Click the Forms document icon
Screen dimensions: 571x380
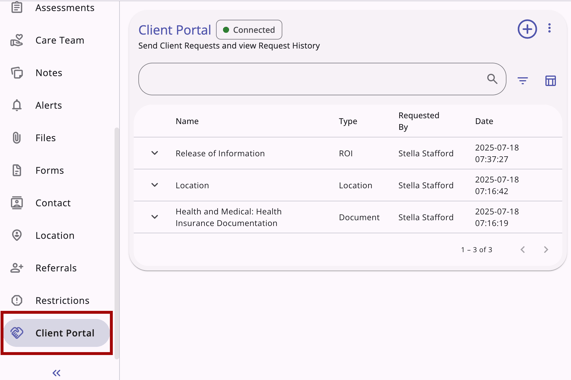[17, 170]
